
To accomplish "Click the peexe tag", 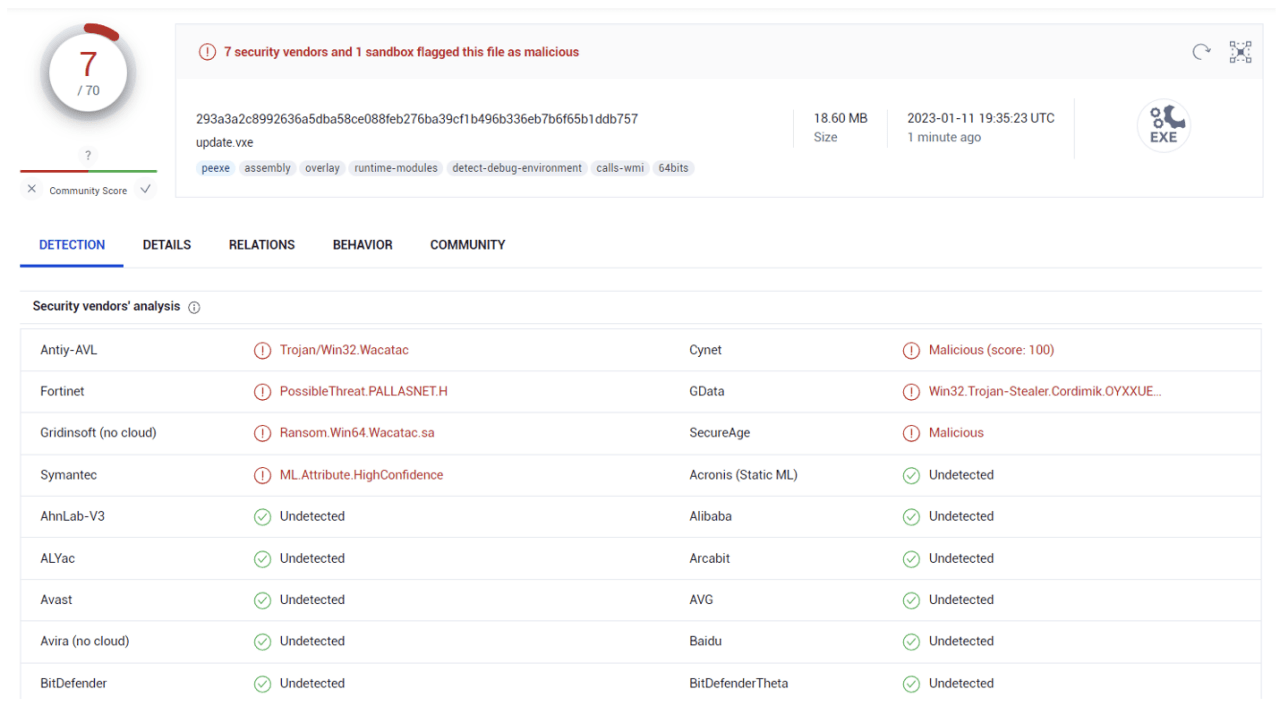I will [216, 168].
